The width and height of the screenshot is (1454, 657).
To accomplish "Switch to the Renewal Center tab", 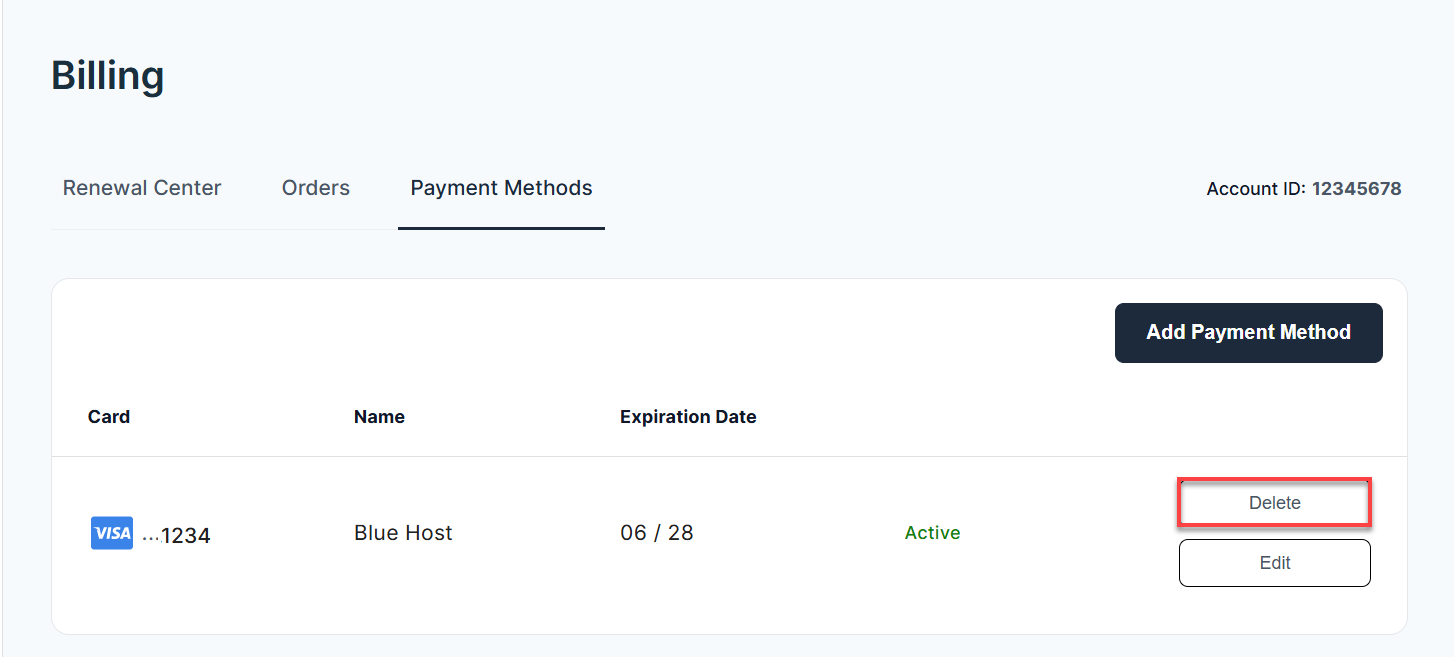I will click(141, 187).
